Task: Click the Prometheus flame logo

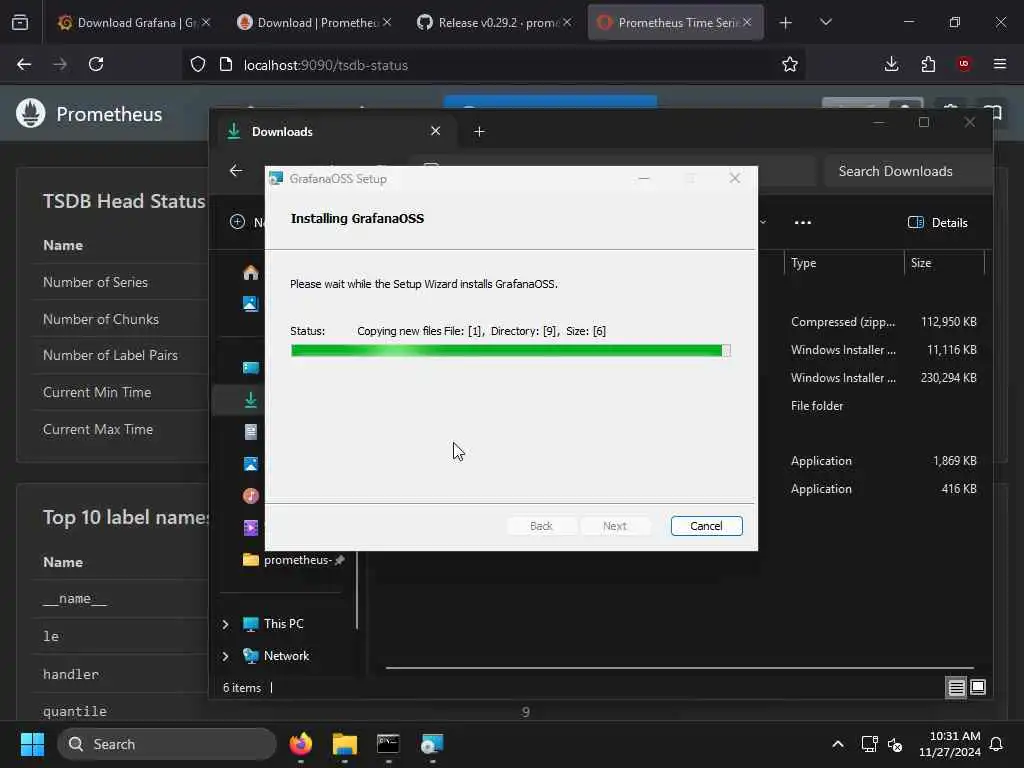Action: (x=31, y=114)
